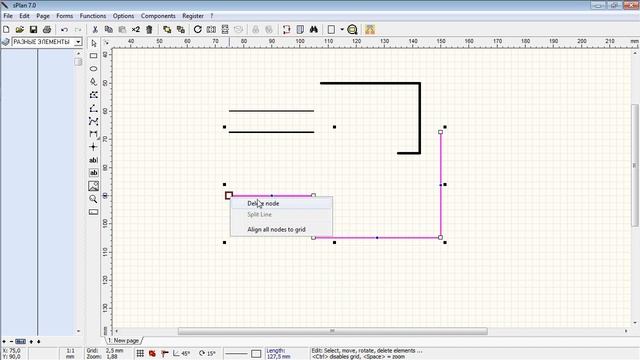Save the document with the floppy disk icon

33,29
